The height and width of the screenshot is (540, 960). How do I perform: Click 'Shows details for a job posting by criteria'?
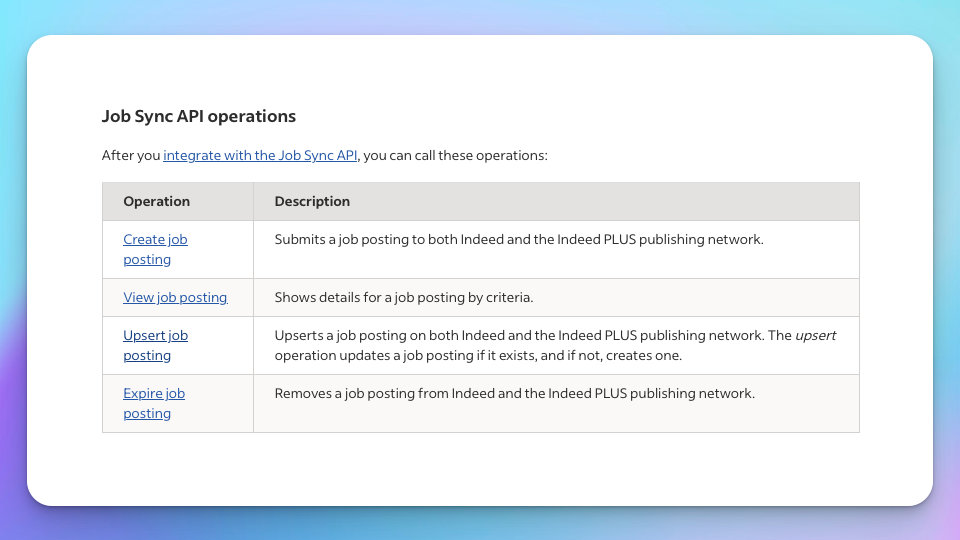(x=403, y=298)
